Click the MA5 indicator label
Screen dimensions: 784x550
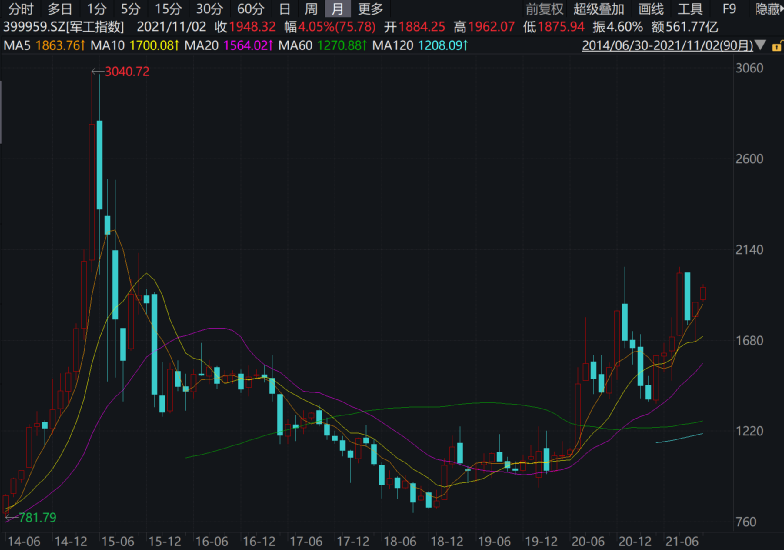pos(14,46)
